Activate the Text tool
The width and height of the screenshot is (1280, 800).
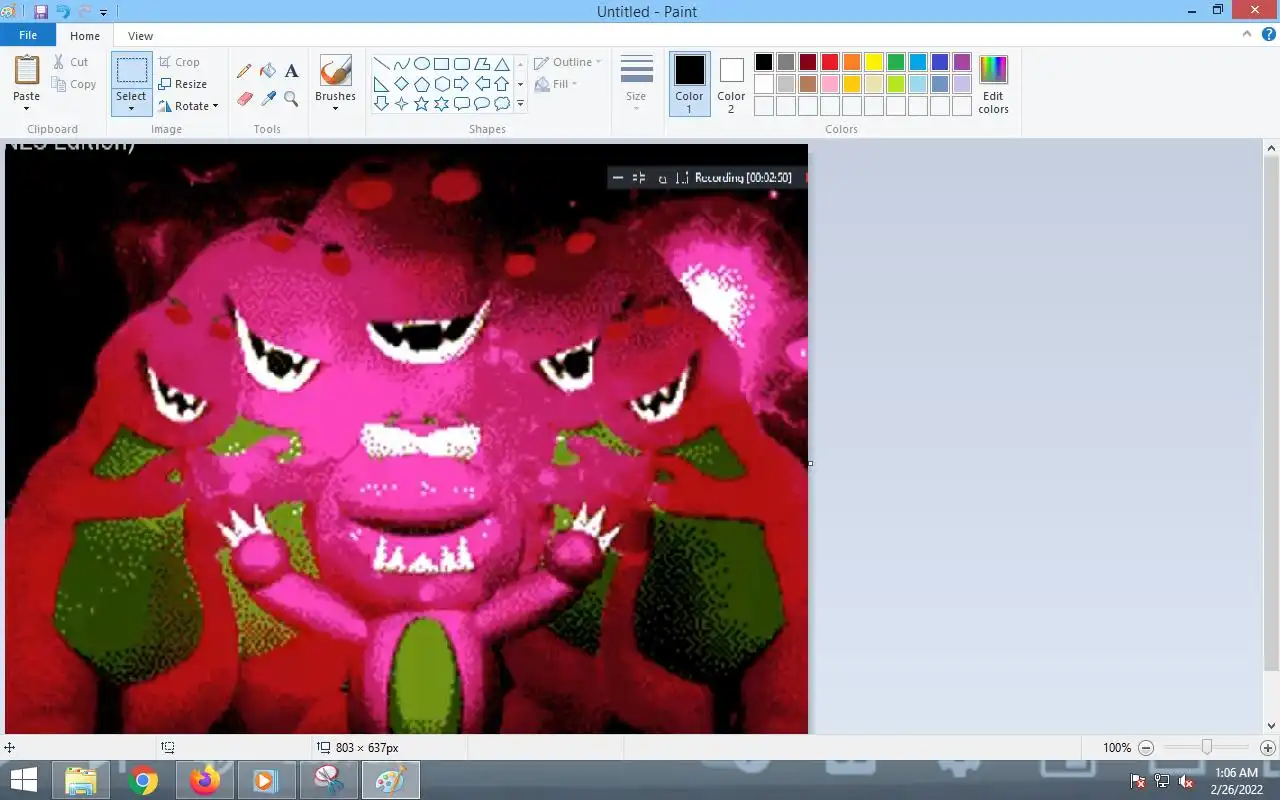coord(291,71)
